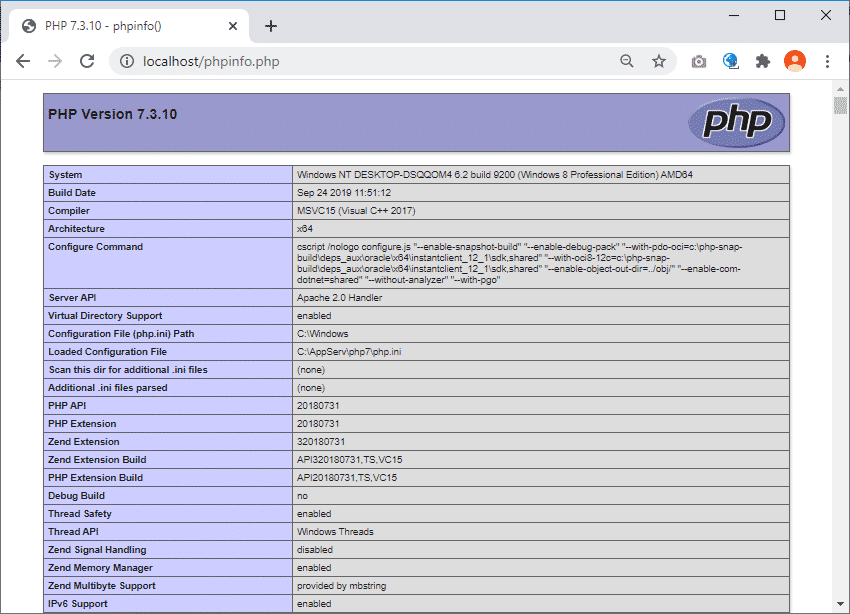
Task: Click the scrollbar down arrow
Action: 840,604
